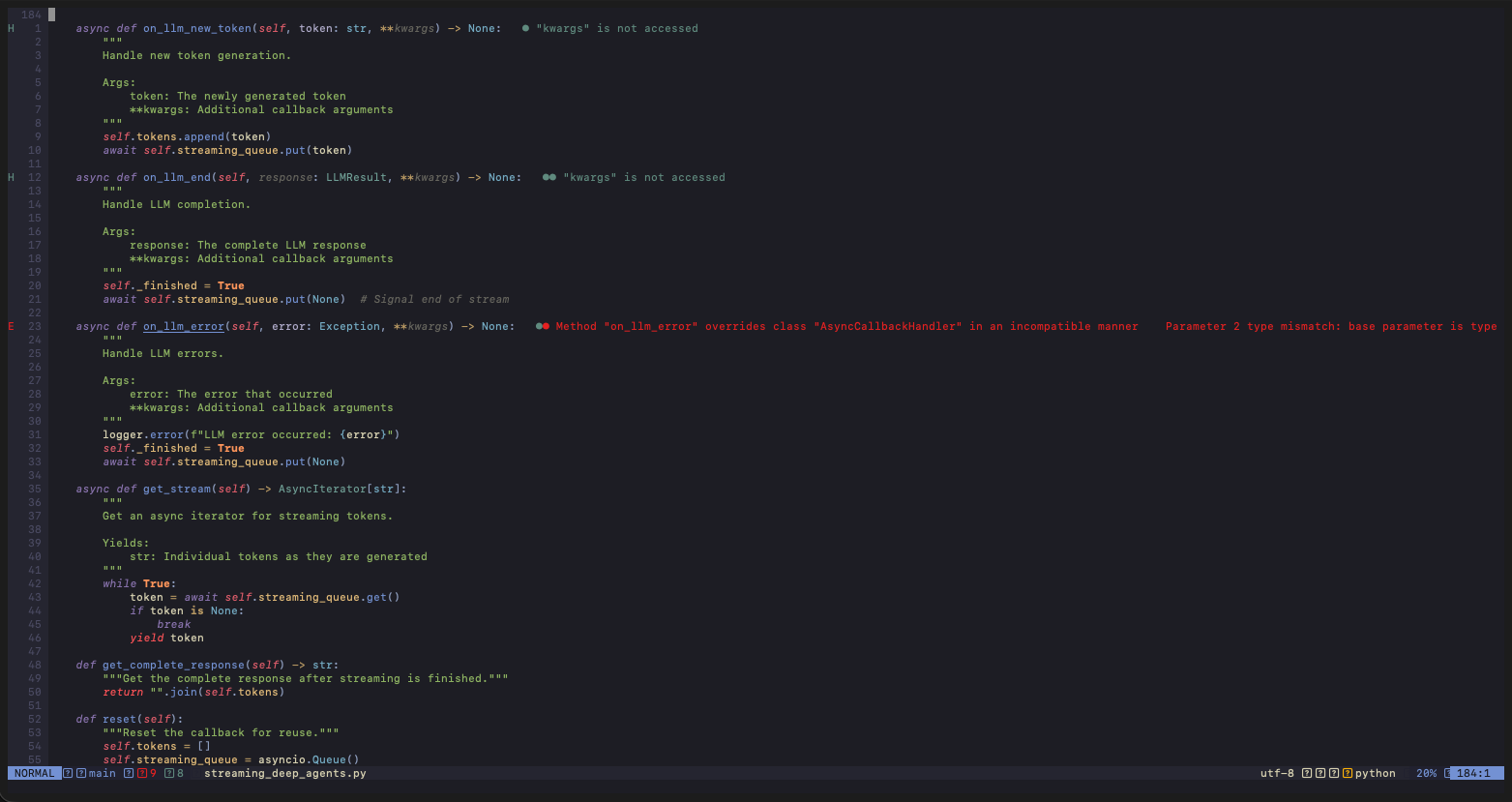Click the overrides AsyncCallbackHandler error message
The width and height of the screenshot is (1512, 802).
coord(846,327)
